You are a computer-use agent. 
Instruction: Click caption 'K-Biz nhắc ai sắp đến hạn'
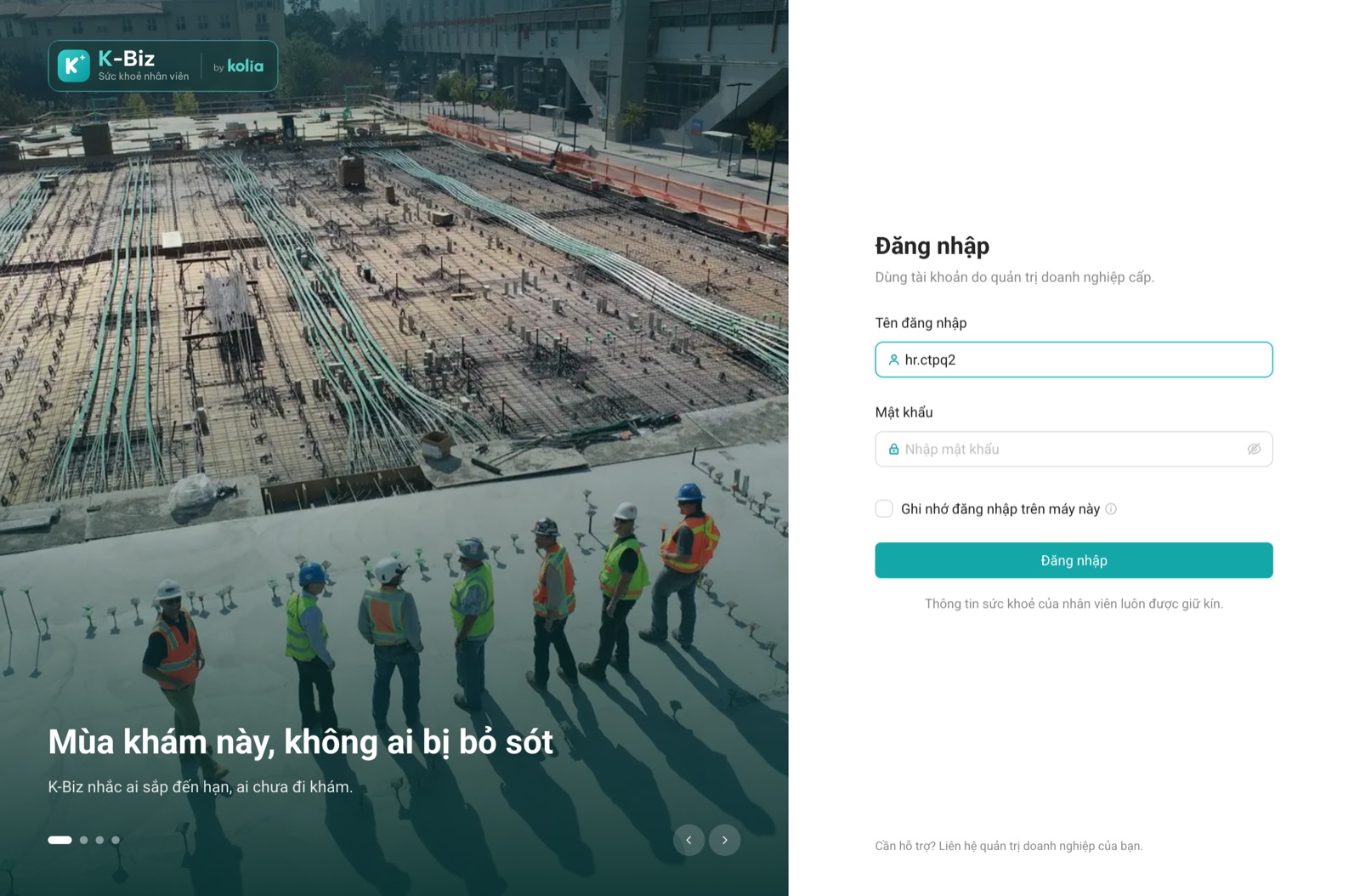click(201, 787)
